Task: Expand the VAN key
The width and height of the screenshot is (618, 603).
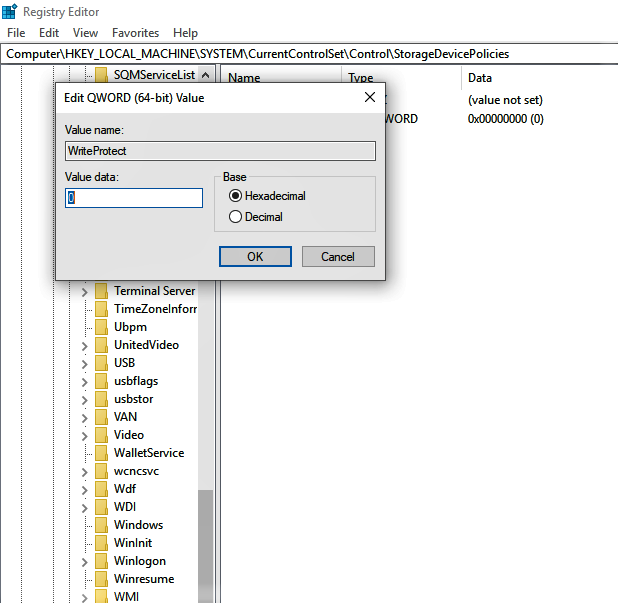Action: coord(85,418)
